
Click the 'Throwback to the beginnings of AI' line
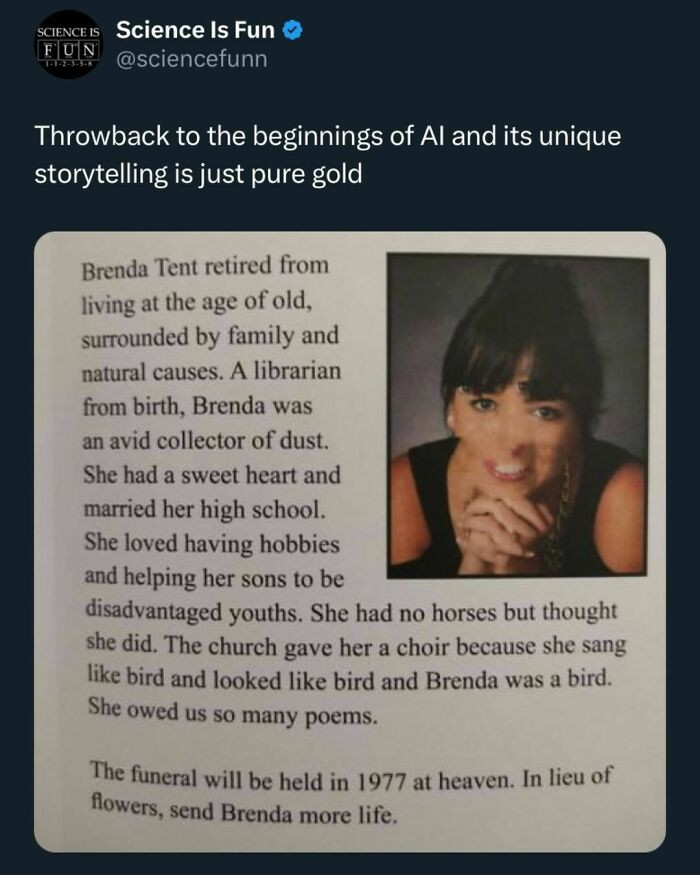(x=328, y=136)
